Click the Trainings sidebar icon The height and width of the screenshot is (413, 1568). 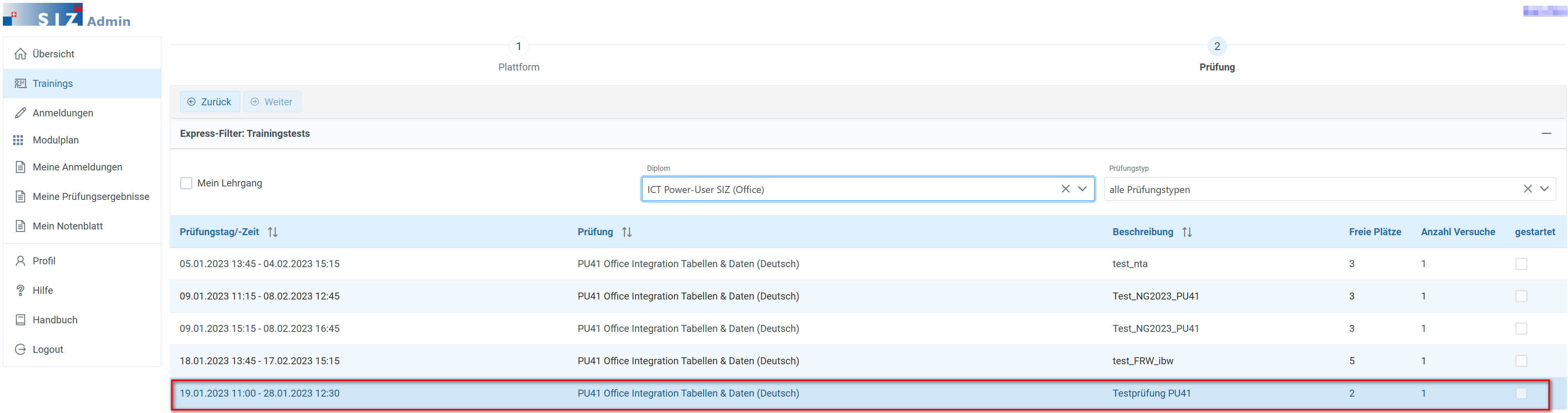click(20, 84)
